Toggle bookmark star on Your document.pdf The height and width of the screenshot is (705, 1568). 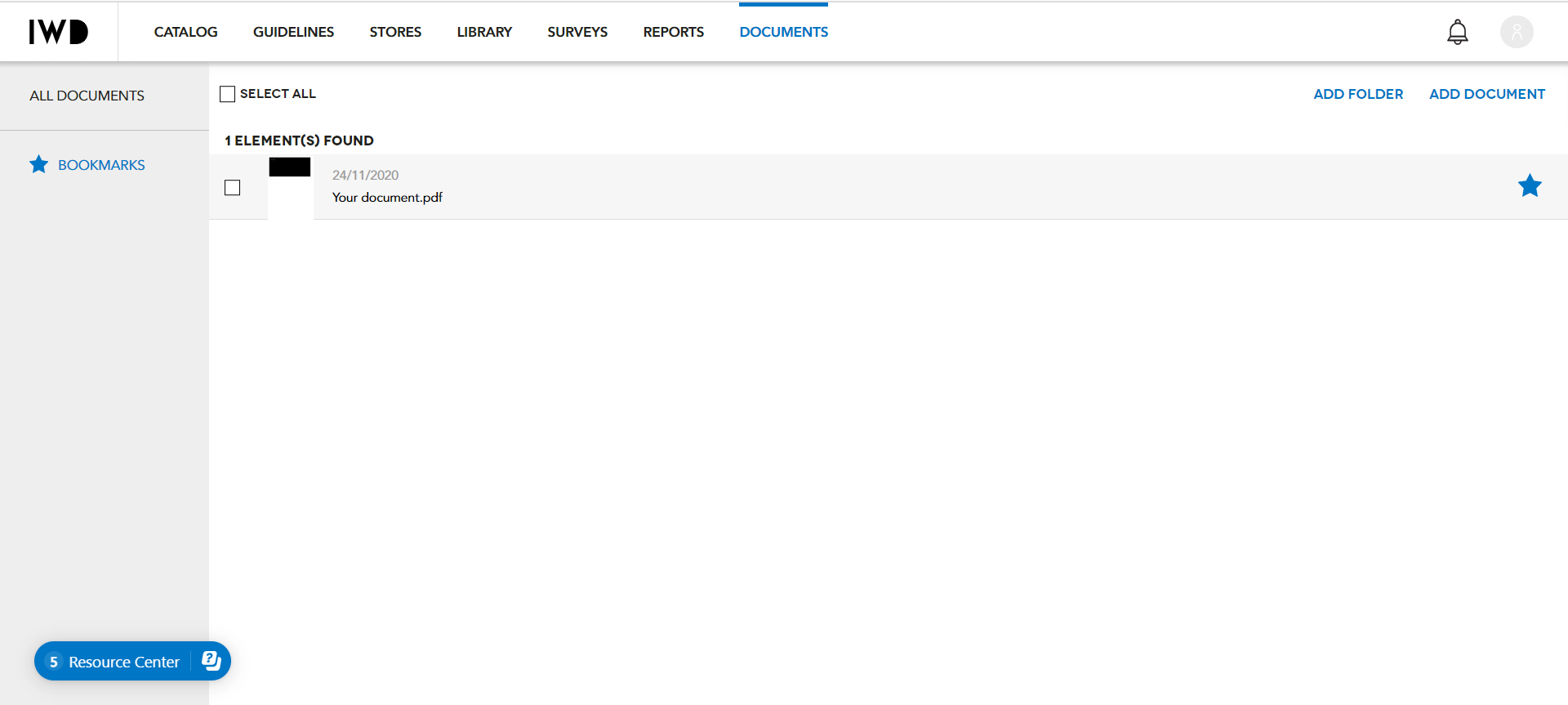tap(1530, 186)
